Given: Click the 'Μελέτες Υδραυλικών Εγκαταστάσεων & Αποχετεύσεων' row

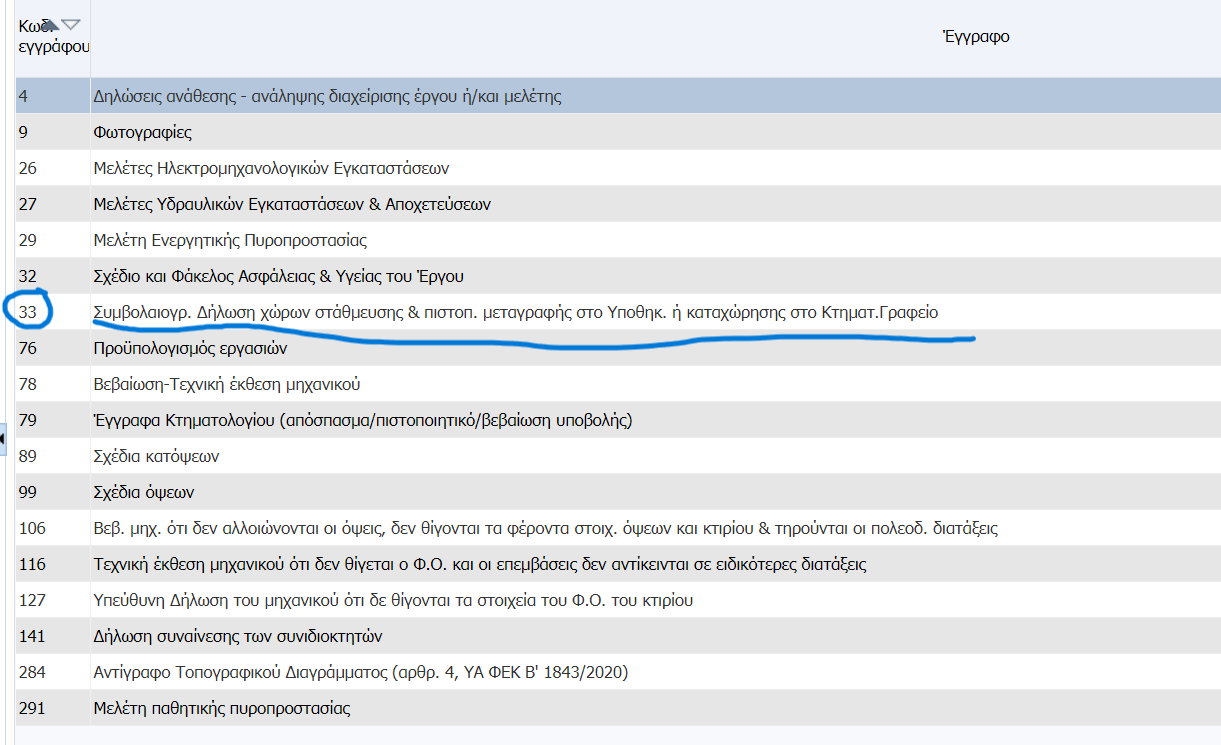Looking at the screenshot, I should (291, 205).
